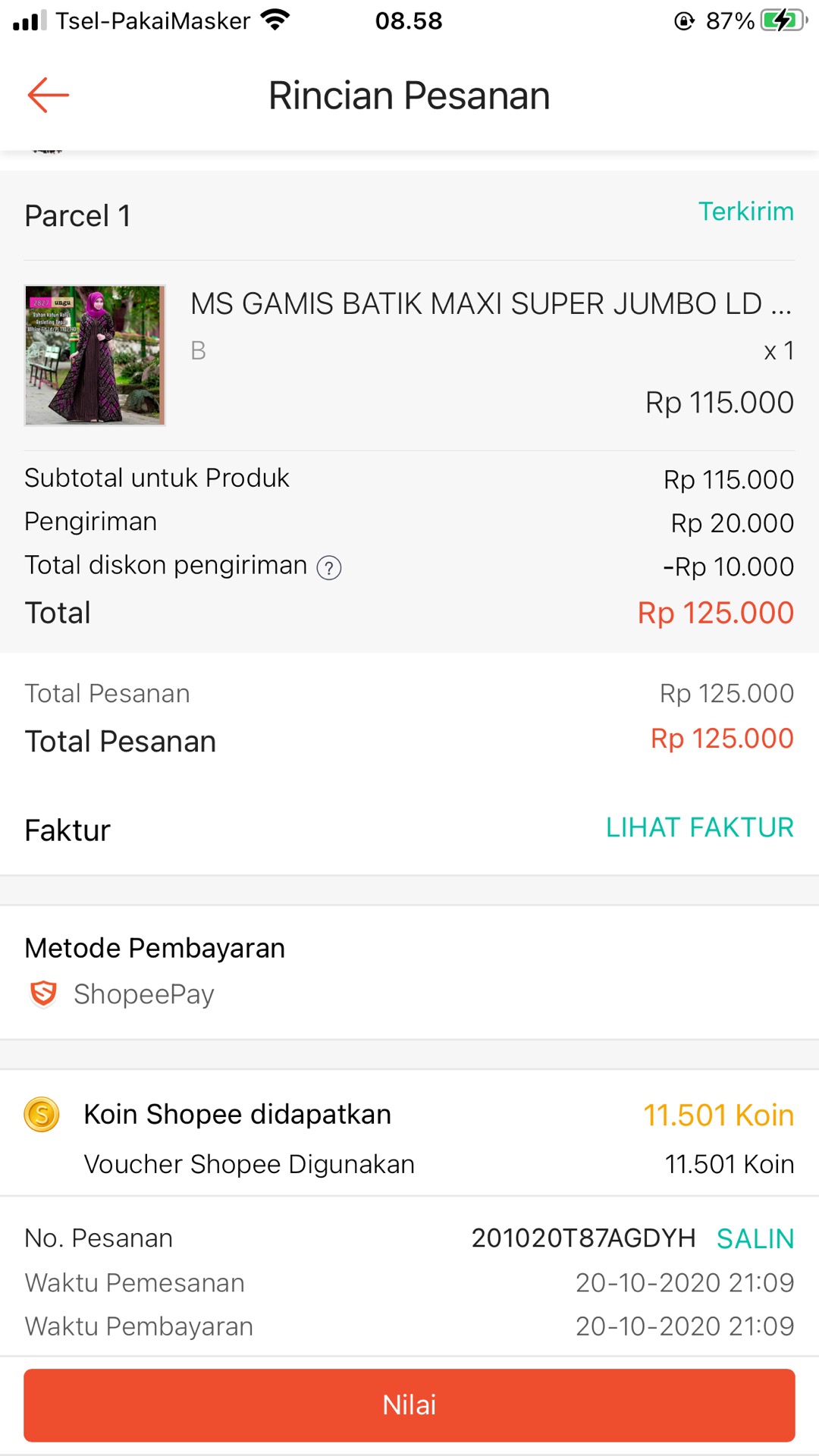Viewport: 819px width, 1456px height.
Task: Copy order number with SALIN
Action: pos(755,1239)
